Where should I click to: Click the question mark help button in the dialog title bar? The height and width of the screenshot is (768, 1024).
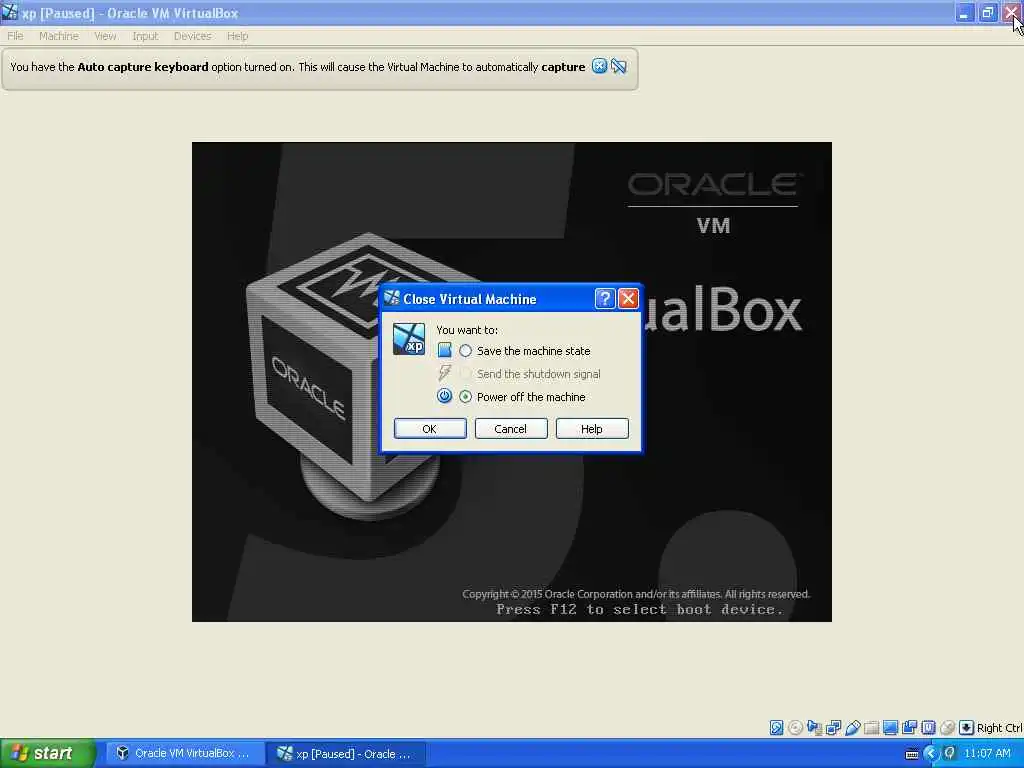tap(605, 298)
